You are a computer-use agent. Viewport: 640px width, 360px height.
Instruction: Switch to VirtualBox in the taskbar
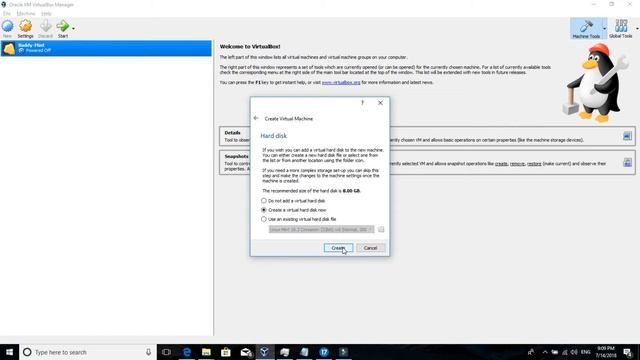tap(264, 352)
